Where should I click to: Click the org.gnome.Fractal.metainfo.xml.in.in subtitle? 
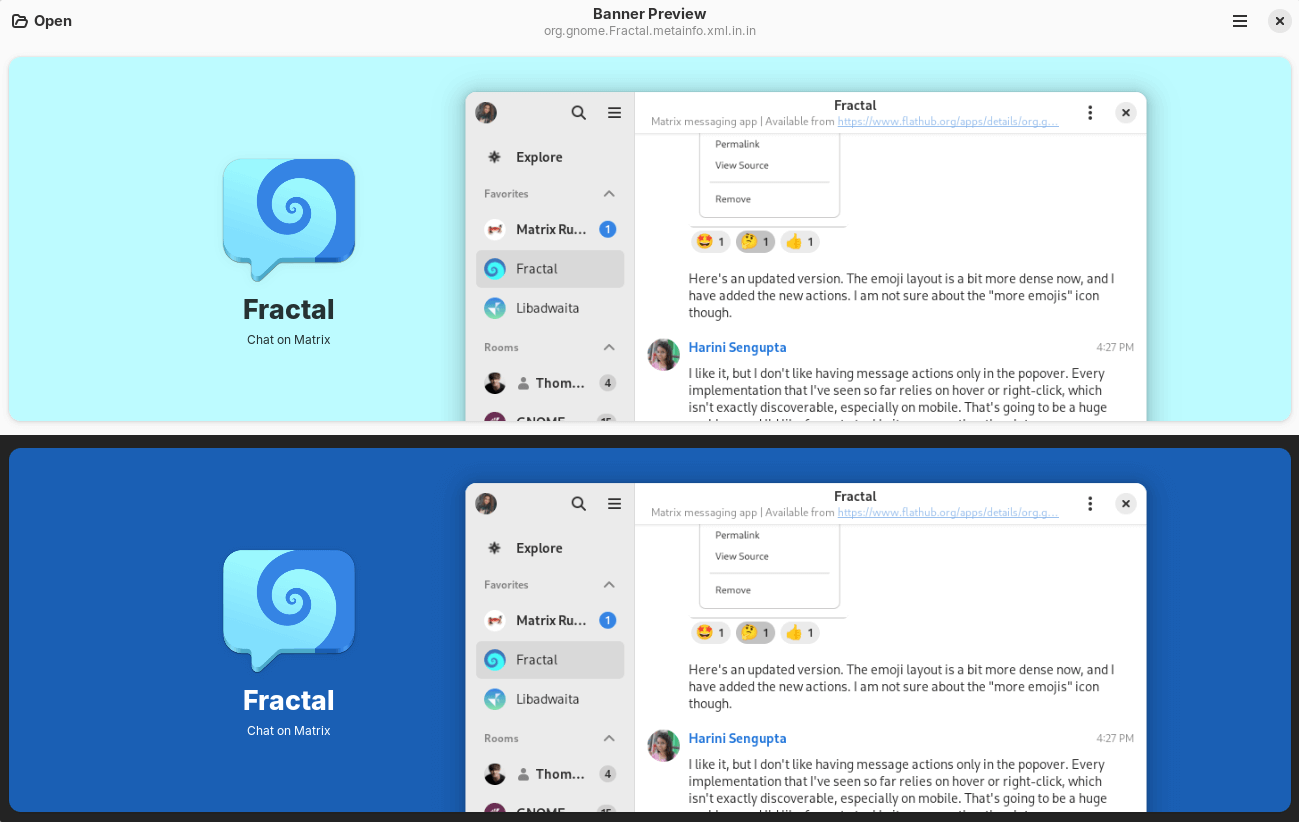click(650, 31)
